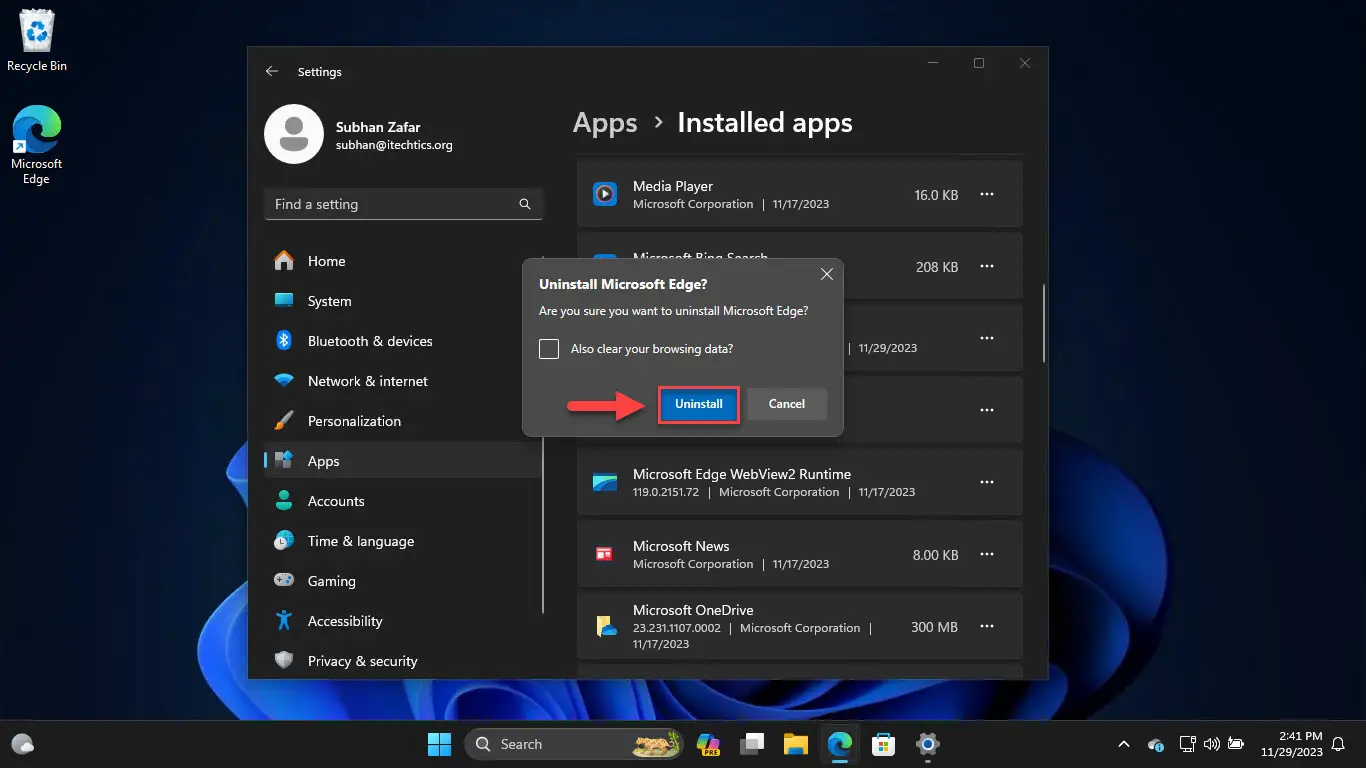
Task: Click the Microsoft OneDrive app icon
Action: tap(605, 626)
